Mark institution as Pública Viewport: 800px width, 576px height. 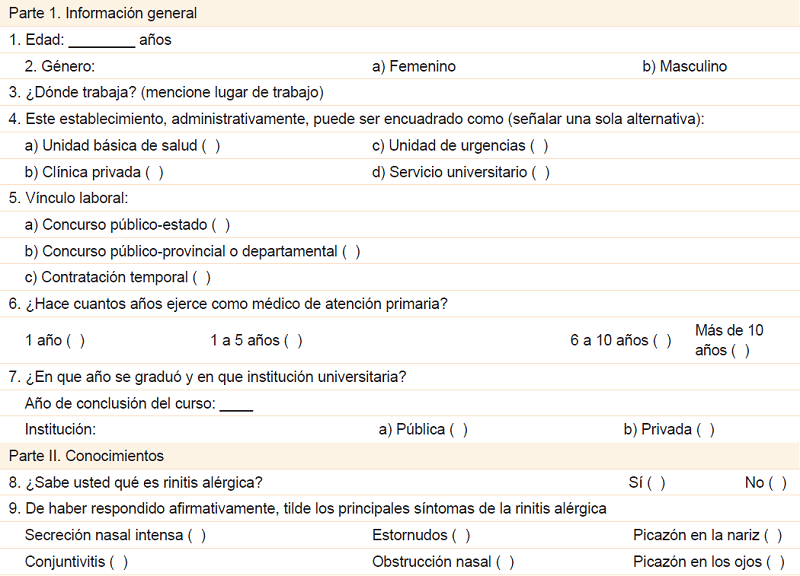coord(458,430)
